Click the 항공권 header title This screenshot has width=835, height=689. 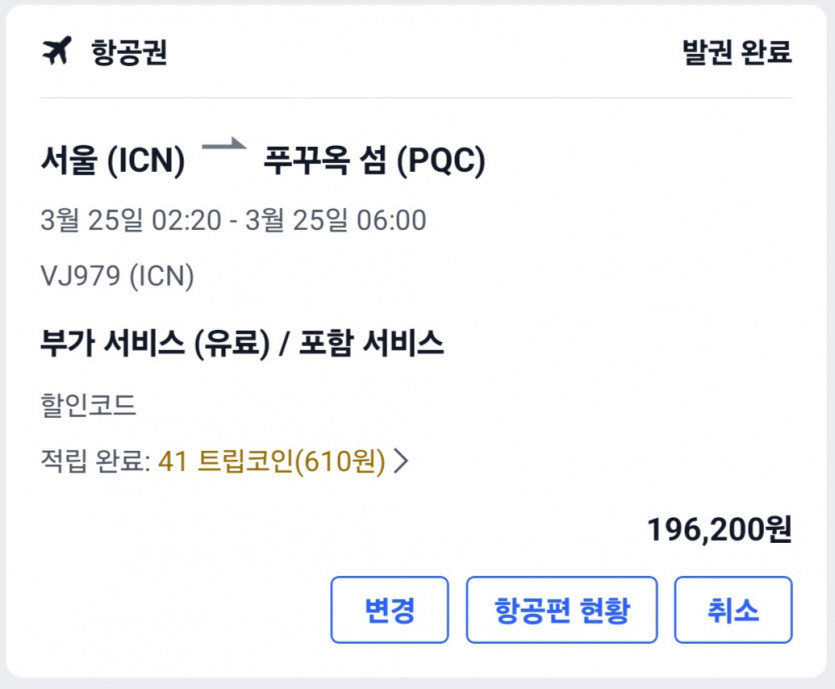pyautogui.click(x=129, y=52)
